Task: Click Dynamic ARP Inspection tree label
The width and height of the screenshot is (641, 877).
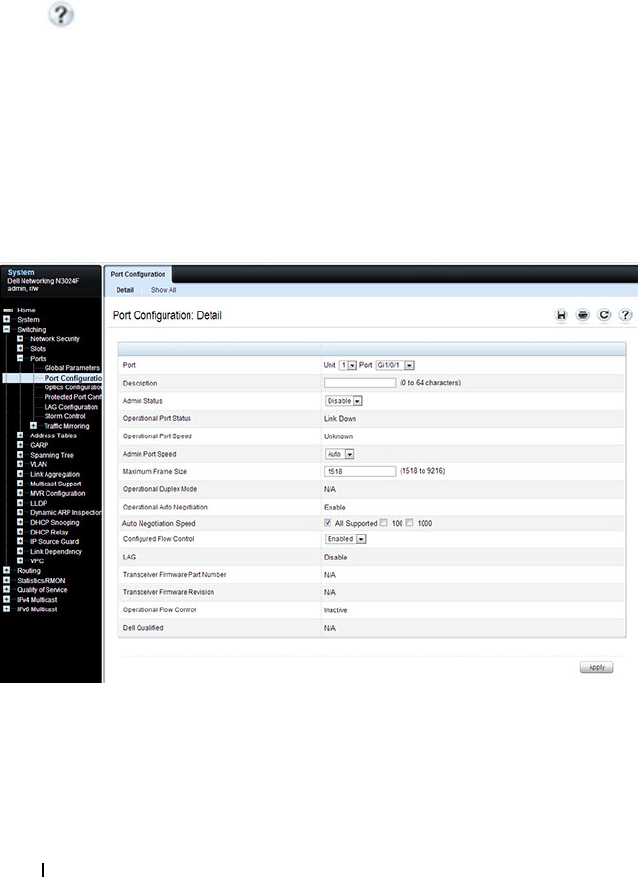Action: click(66, 512)
